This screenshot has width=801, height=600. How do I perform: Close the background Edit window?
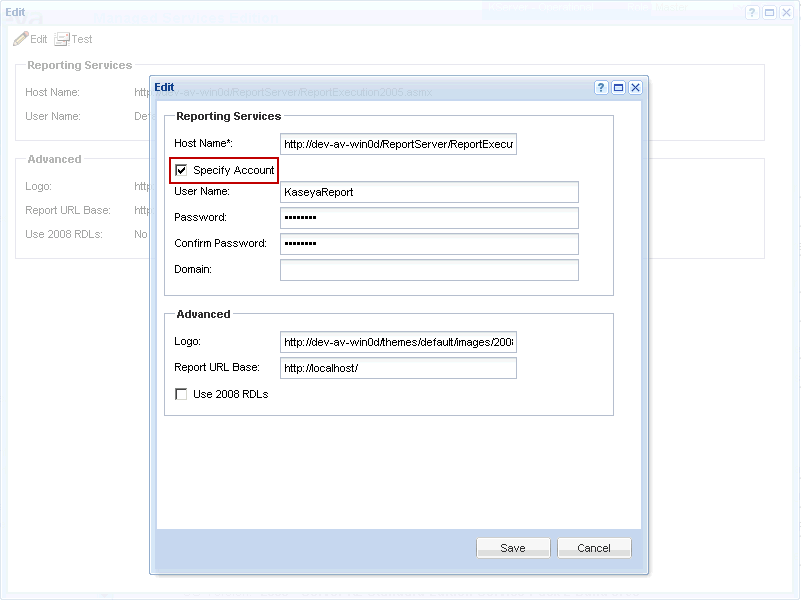(x=787, y=13)
